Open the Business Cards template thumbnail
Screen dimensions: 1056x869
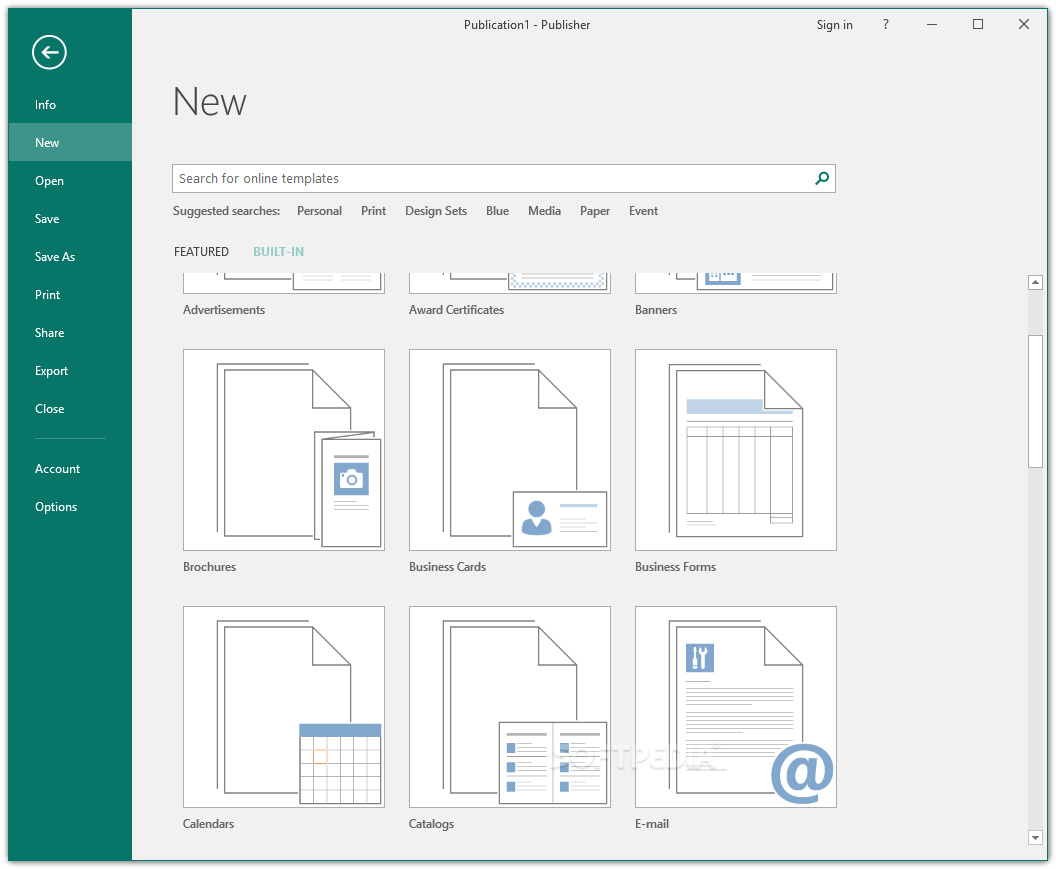click(510, 449)
